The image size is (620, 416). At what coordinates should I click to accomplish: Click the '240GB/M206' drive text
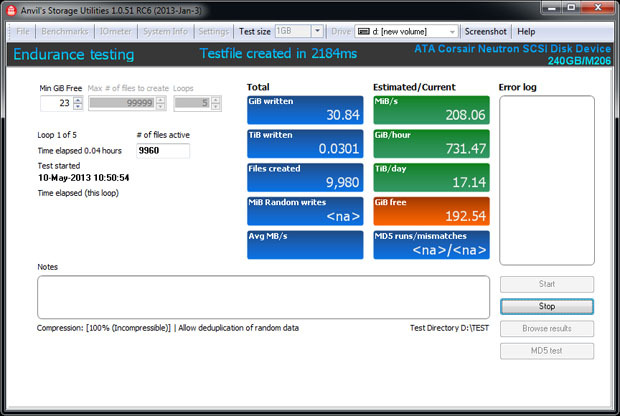coord(579,61)
